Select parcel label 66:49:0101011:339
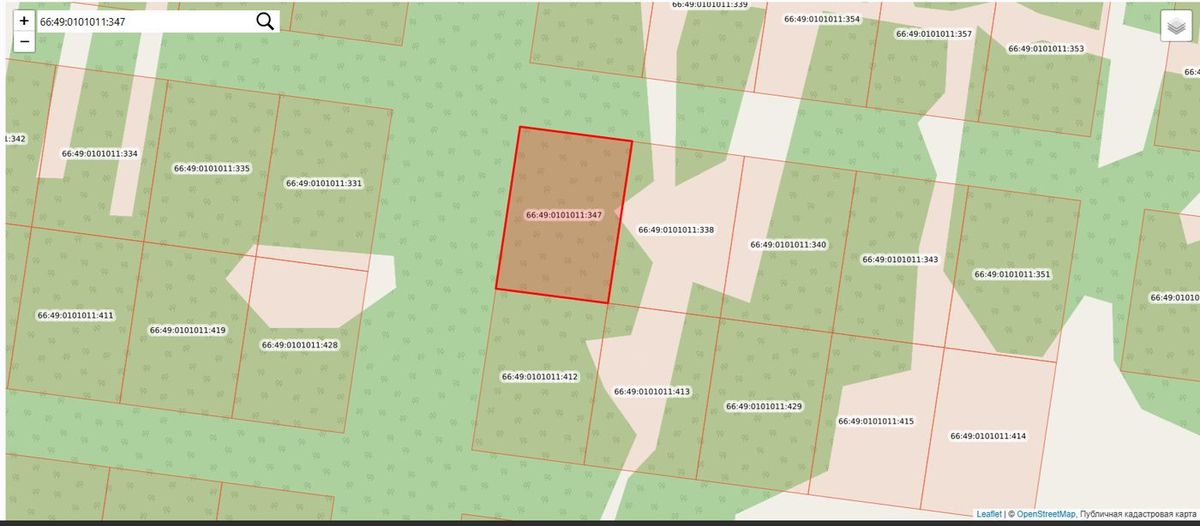Viewport: 1200px width, 526px height. tap(710, 5)
